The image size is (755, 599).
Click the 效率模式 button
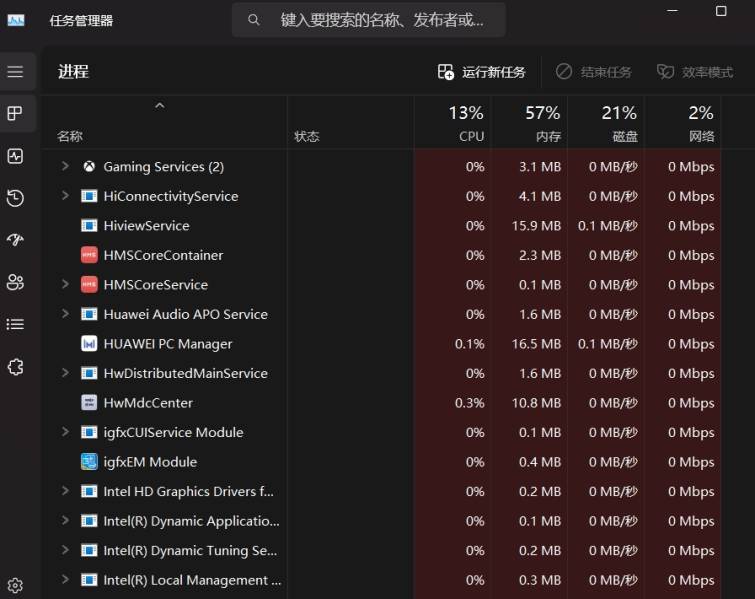click(x=695, y=72)
